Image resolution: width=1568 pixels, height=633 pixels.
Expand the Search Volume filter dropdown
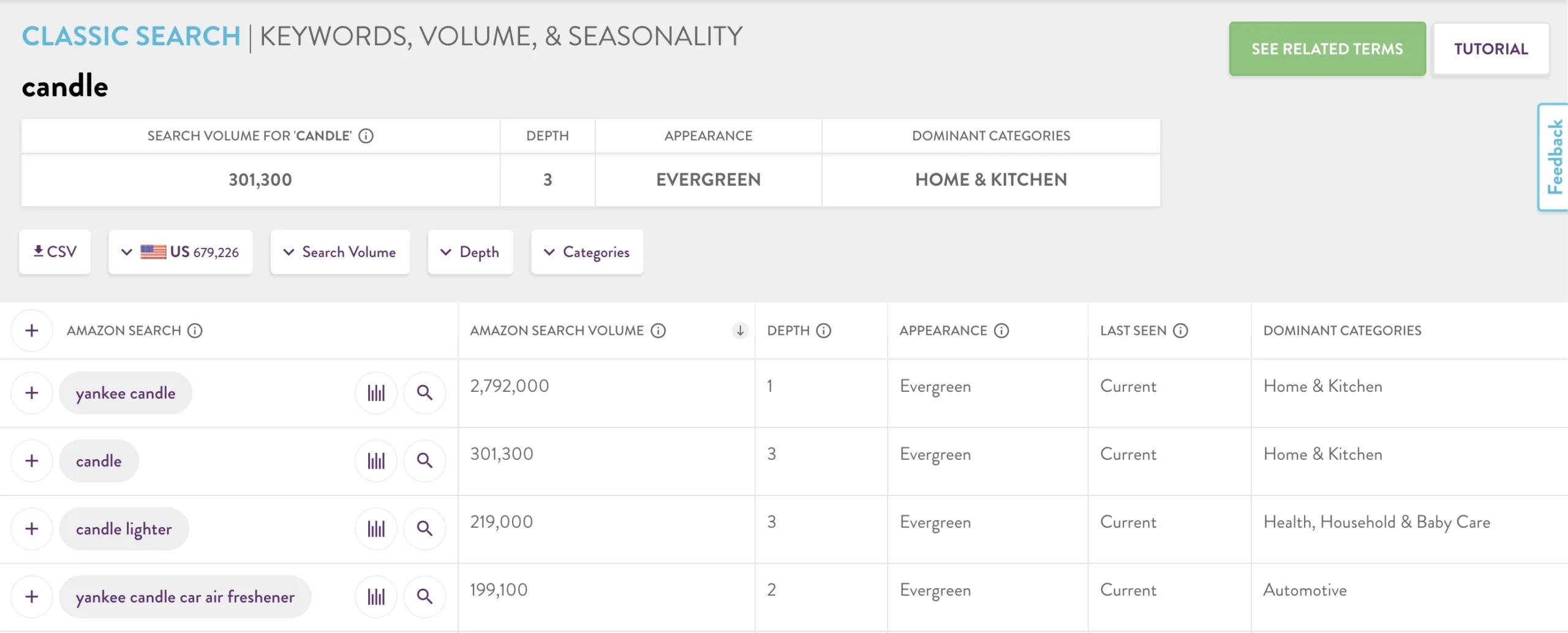pyautogui.click(x=340, y=252)
